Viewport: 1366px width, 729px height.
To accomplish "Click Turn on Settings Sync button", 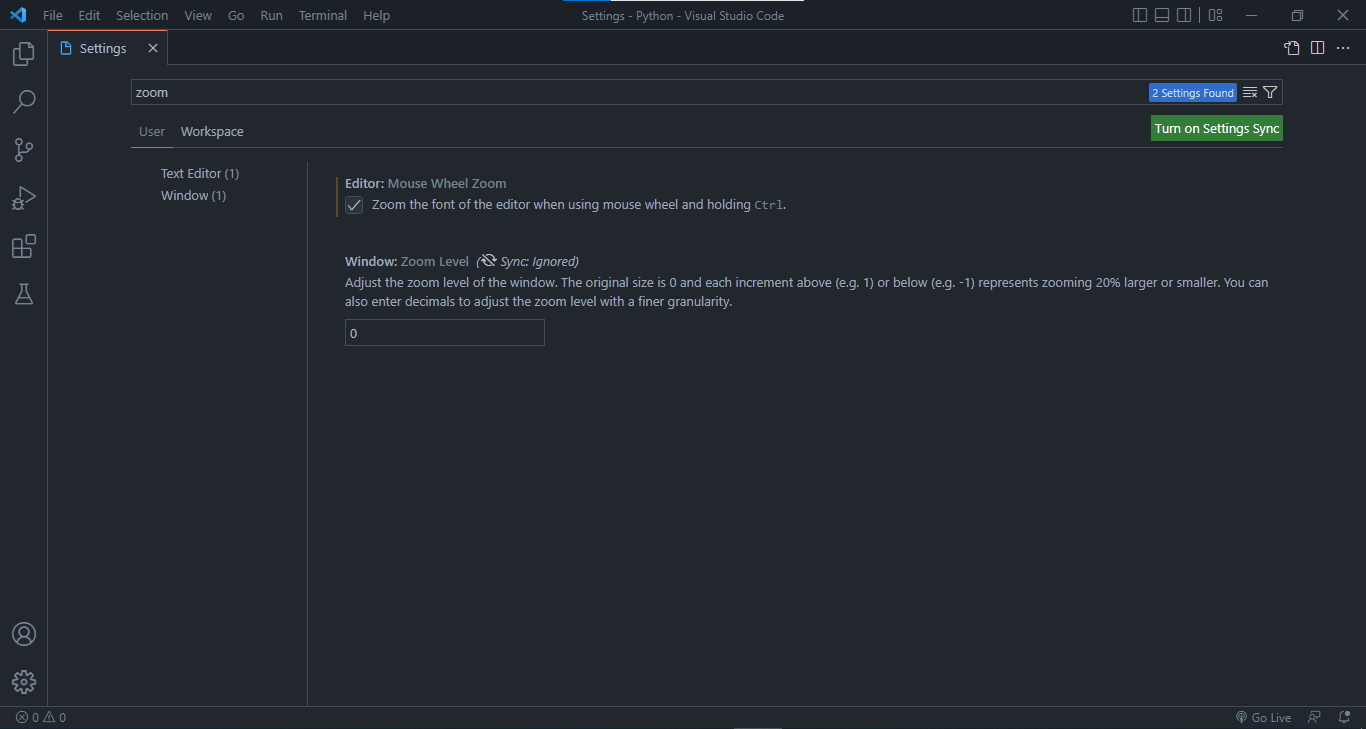I will click(1217, 128).
